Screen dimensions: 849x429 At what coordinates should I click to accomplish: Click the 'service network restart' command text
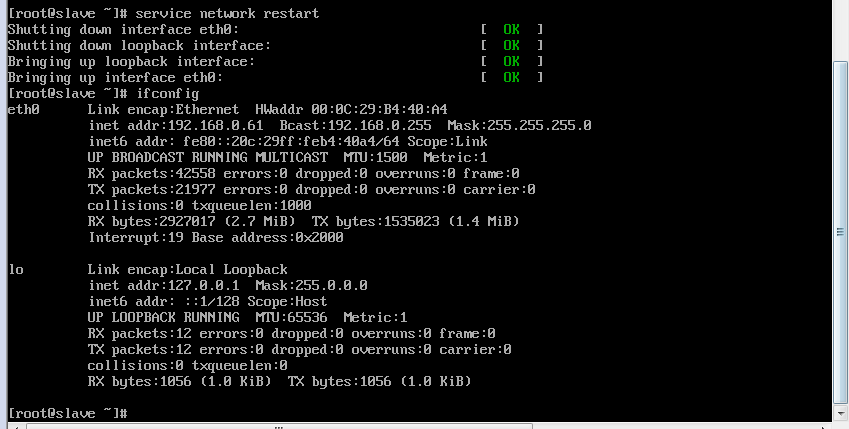[x=227, y=13]
